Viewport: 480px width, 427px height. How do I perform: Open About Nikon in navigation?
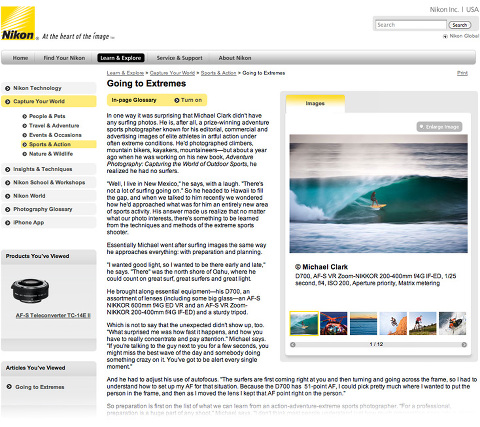pyautogui.click(x=235, y=58)
